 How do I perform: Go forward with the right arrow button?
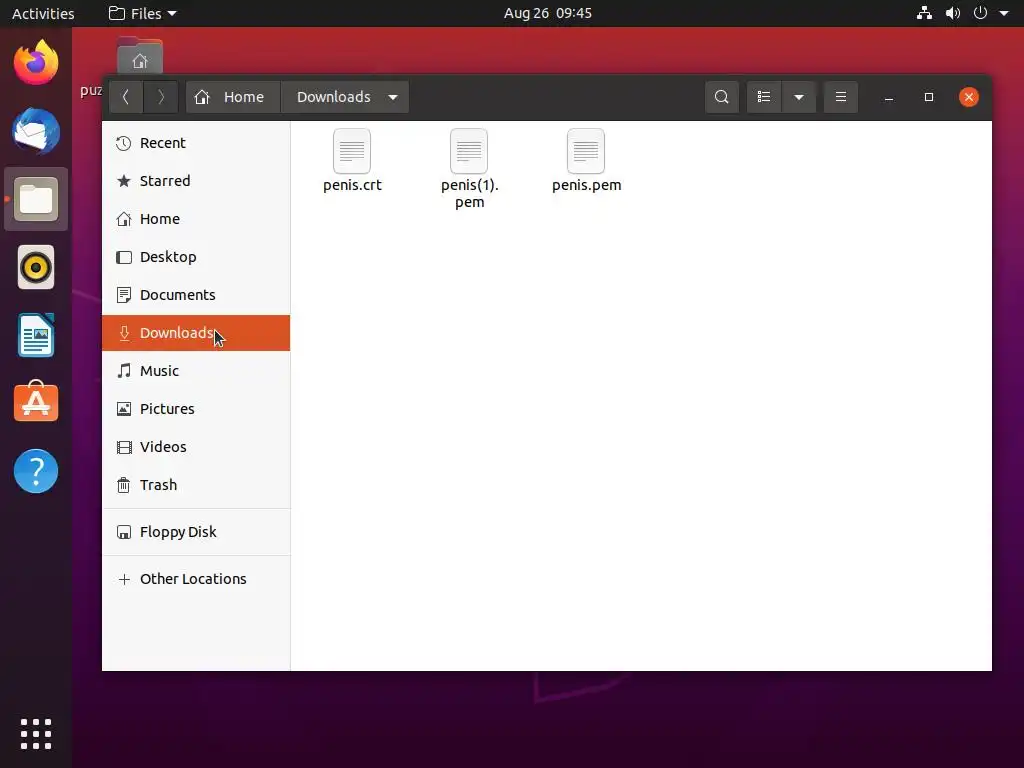click(x=161, y=97)
